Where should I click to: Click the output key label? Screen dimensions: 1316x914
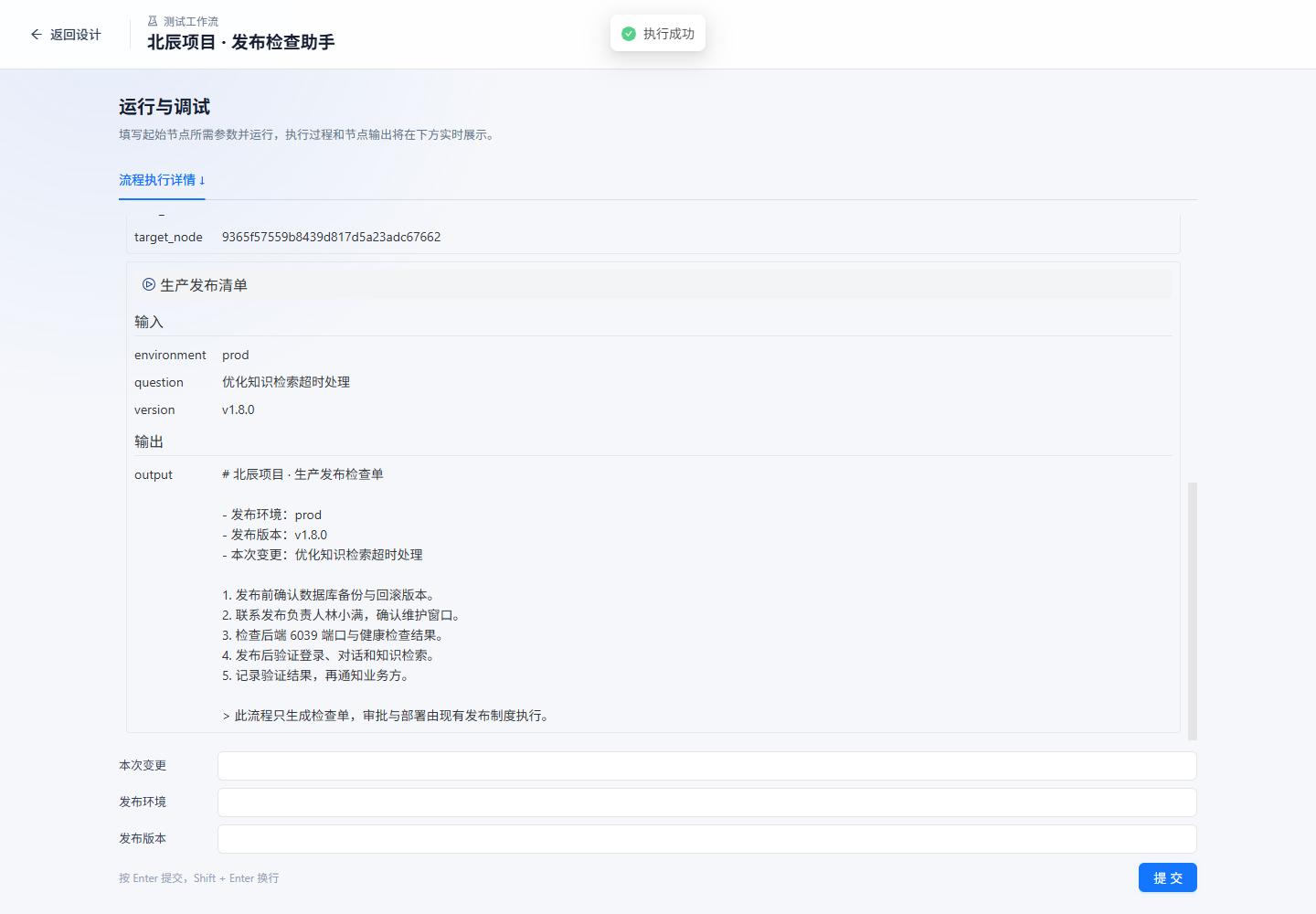coord(154,474)
